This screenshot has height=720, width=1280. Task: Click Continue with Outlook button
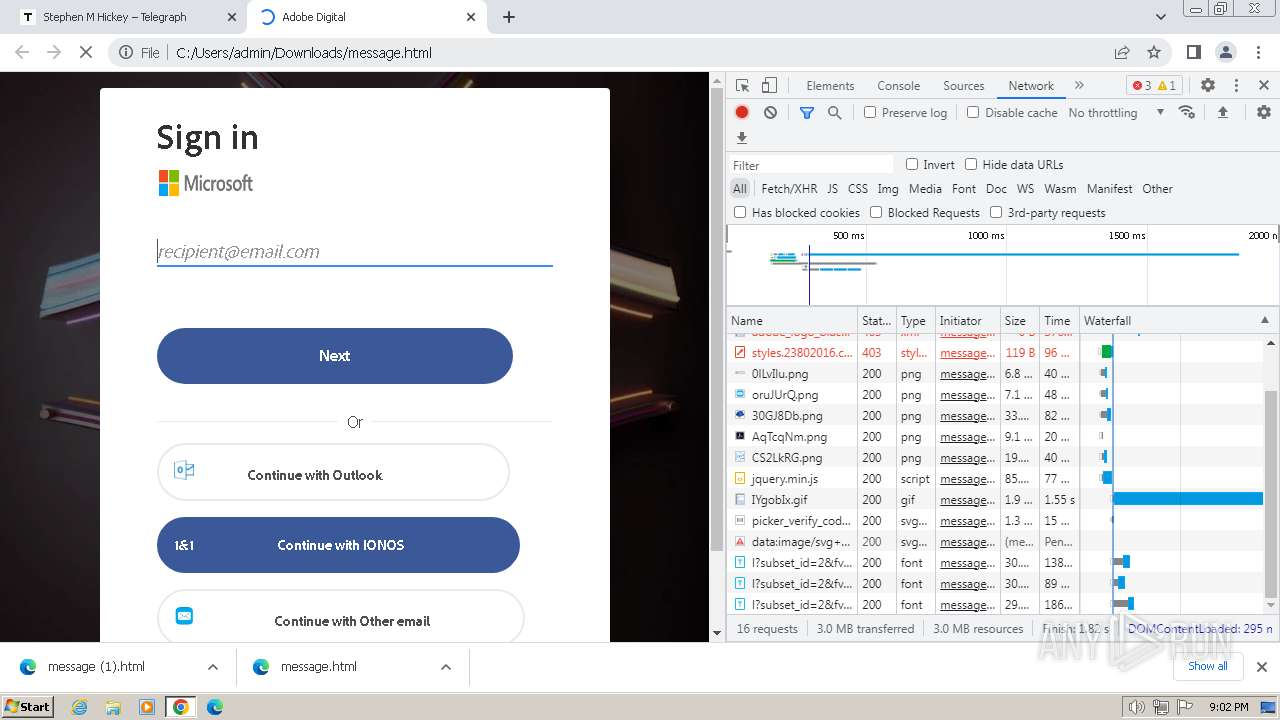tap(333, 473)
